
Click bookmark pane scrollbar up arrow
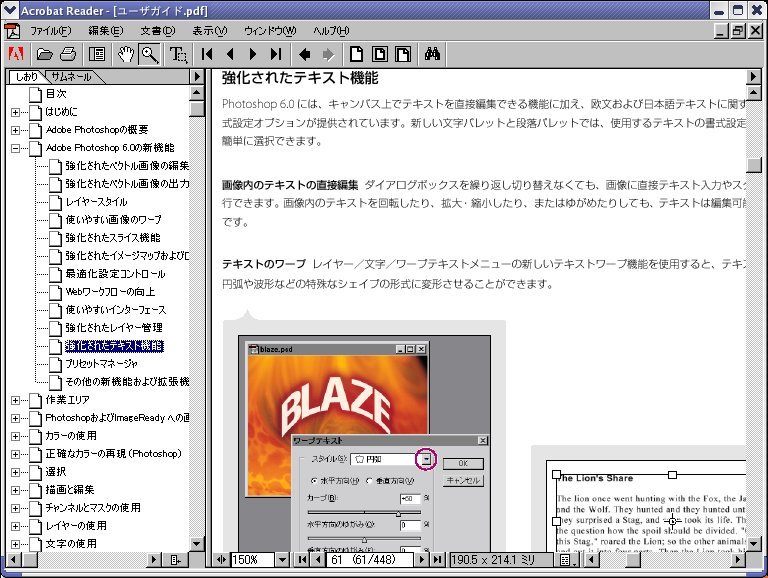click(196, 93)
